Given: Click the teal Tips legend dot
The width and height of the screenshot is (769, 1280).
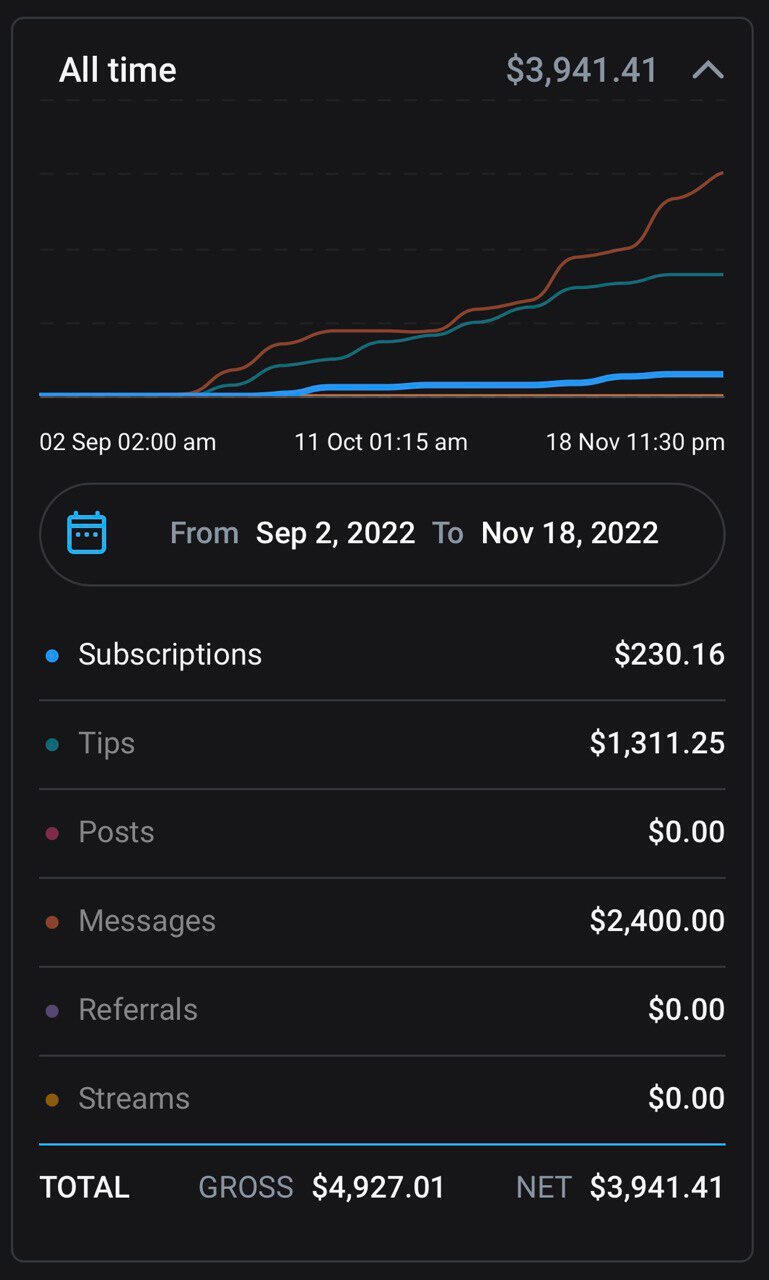Looking at the screenshot, I should point(52,745).
